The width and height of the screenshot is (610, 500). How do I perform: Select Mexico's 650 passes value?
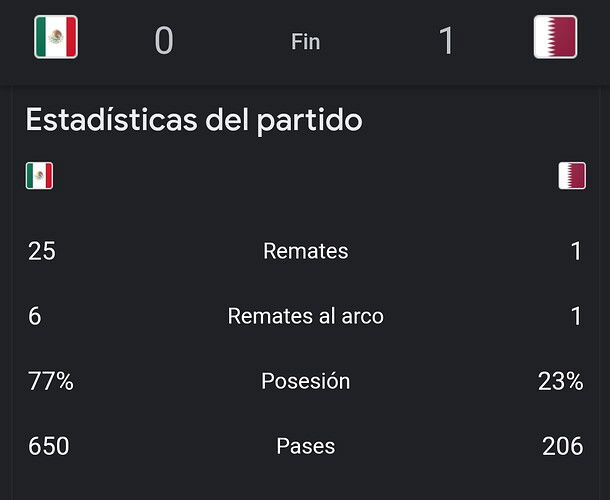point(49,446)
